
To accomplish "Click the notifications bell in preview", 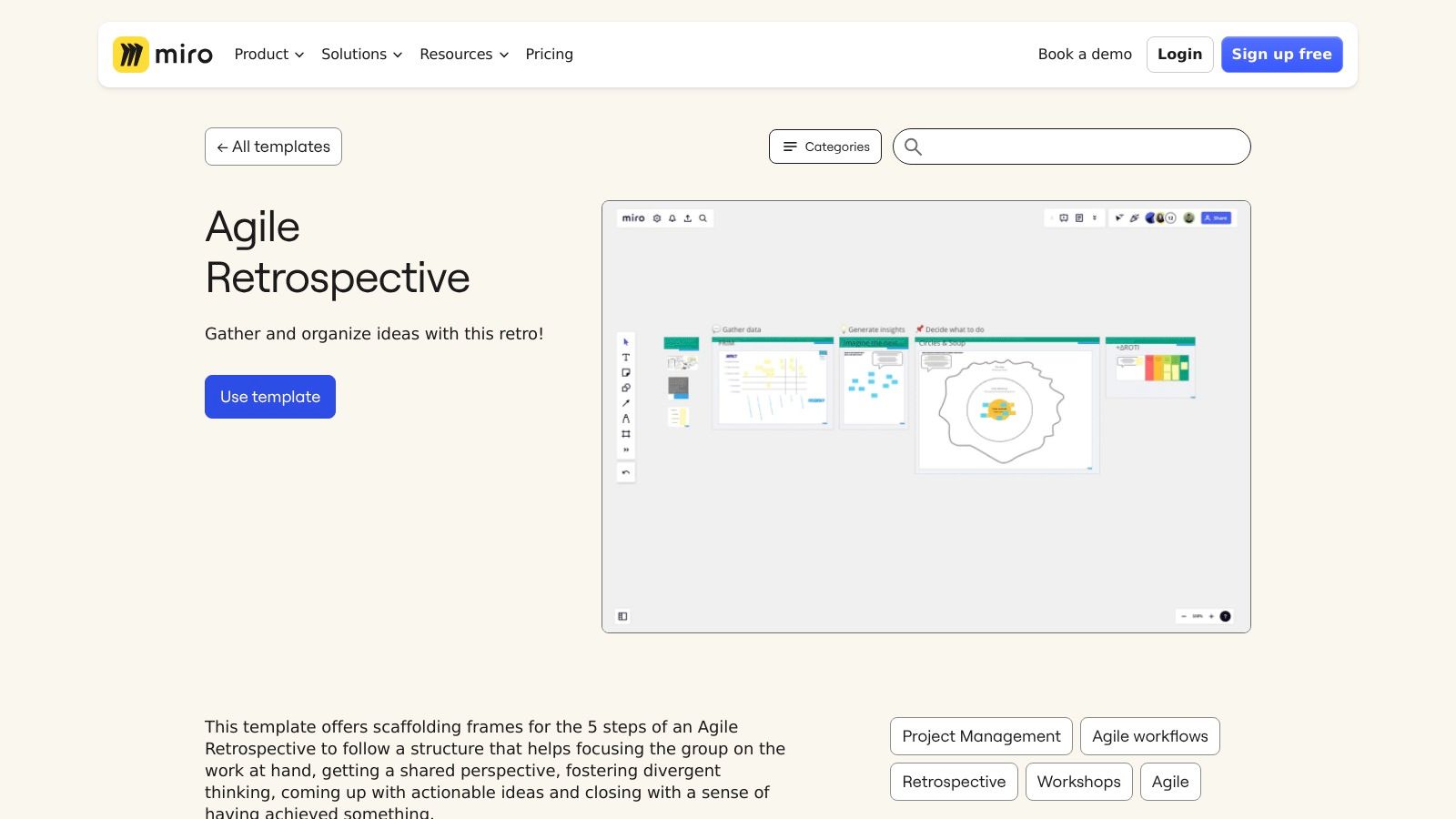I will [672, 218].
